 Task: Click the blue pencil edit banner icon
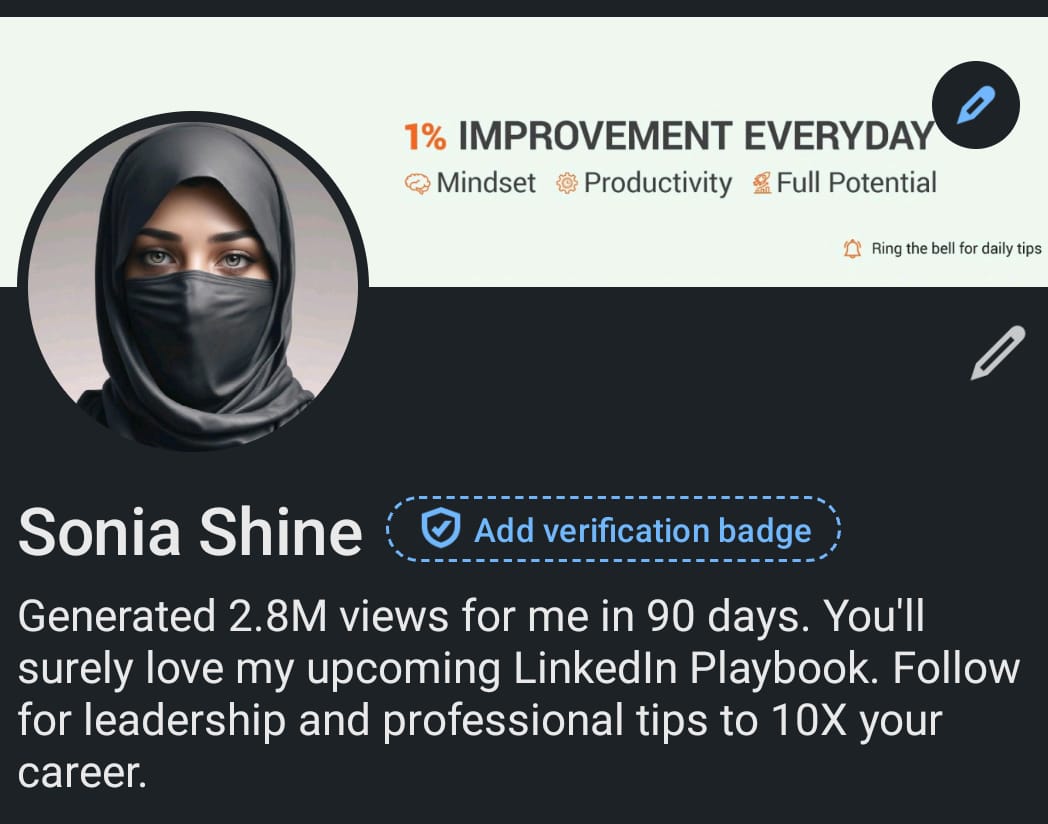975,105
